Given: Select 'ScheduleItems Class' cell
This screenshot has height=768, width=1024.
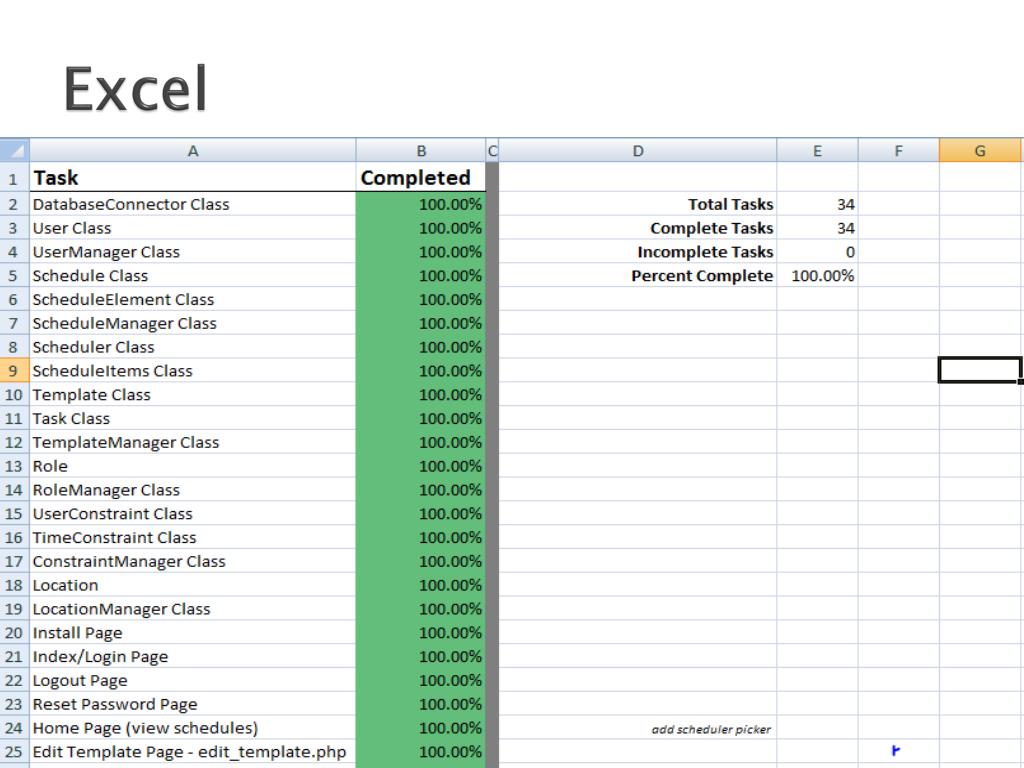Looking at the screenshot, I should pyautogui.click(x=193, y=371).
